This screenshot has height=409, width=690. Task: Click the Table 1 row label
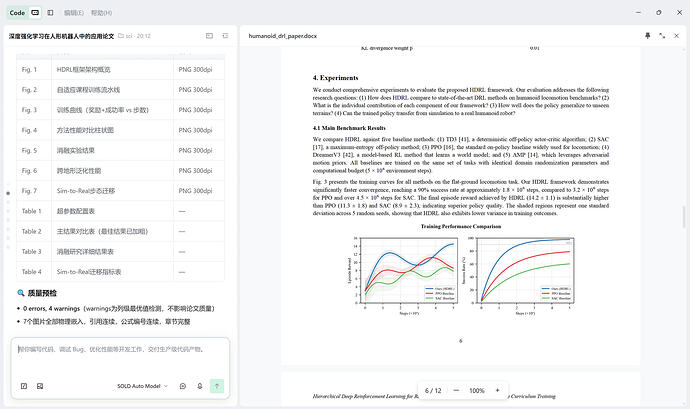(x=32, y=211)
